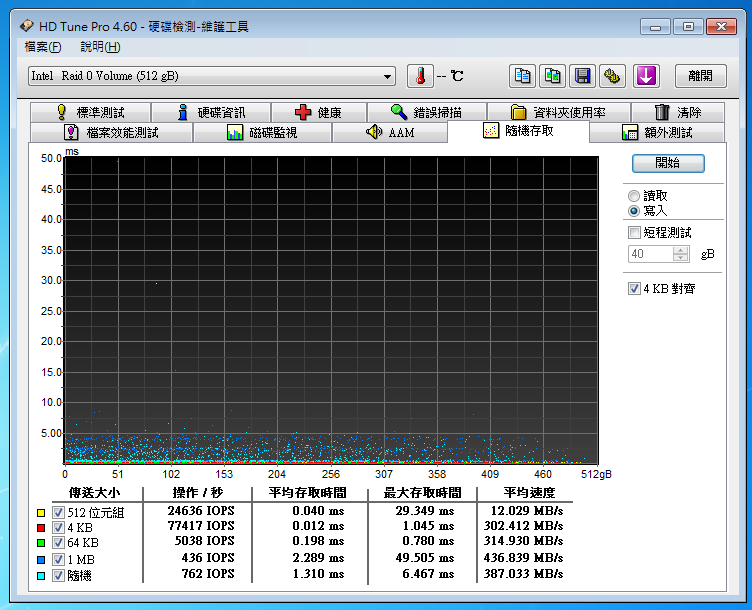Click the short stroke gB value field

click(x=650, y=254)
